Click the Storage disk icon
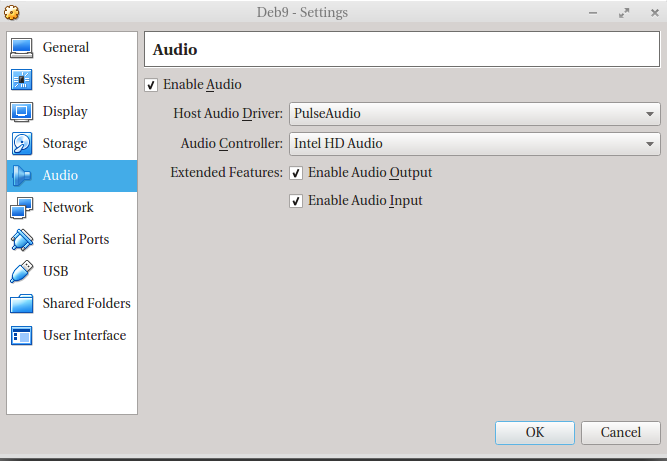The image size is (667, 461). click(x=22, y=144)
